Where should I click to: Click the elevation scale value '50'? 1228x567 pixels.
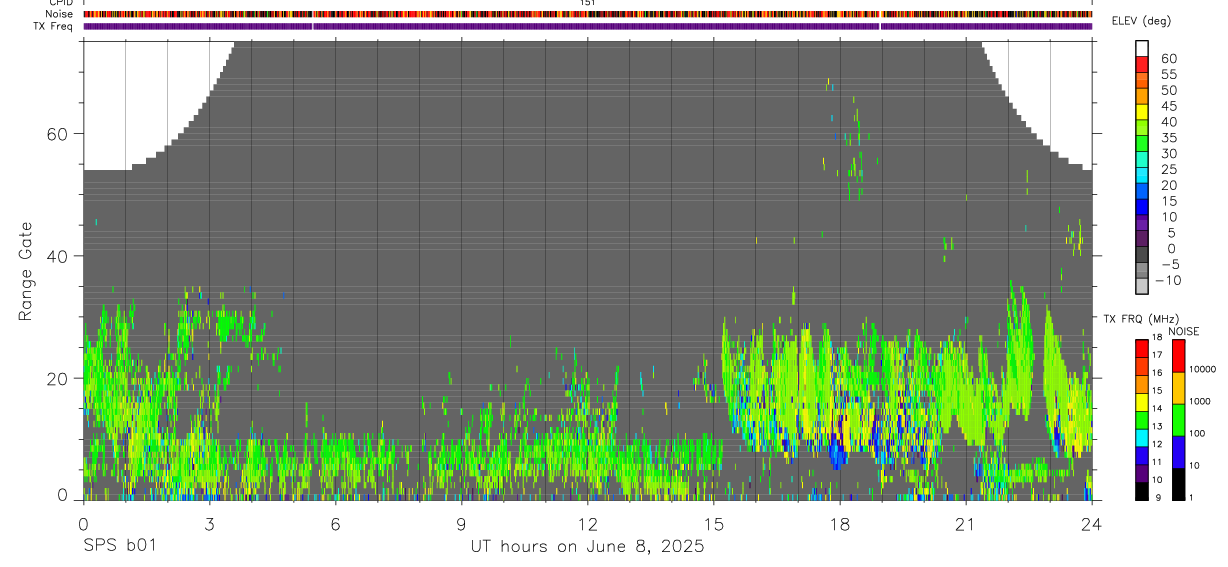pos(1168,91)
